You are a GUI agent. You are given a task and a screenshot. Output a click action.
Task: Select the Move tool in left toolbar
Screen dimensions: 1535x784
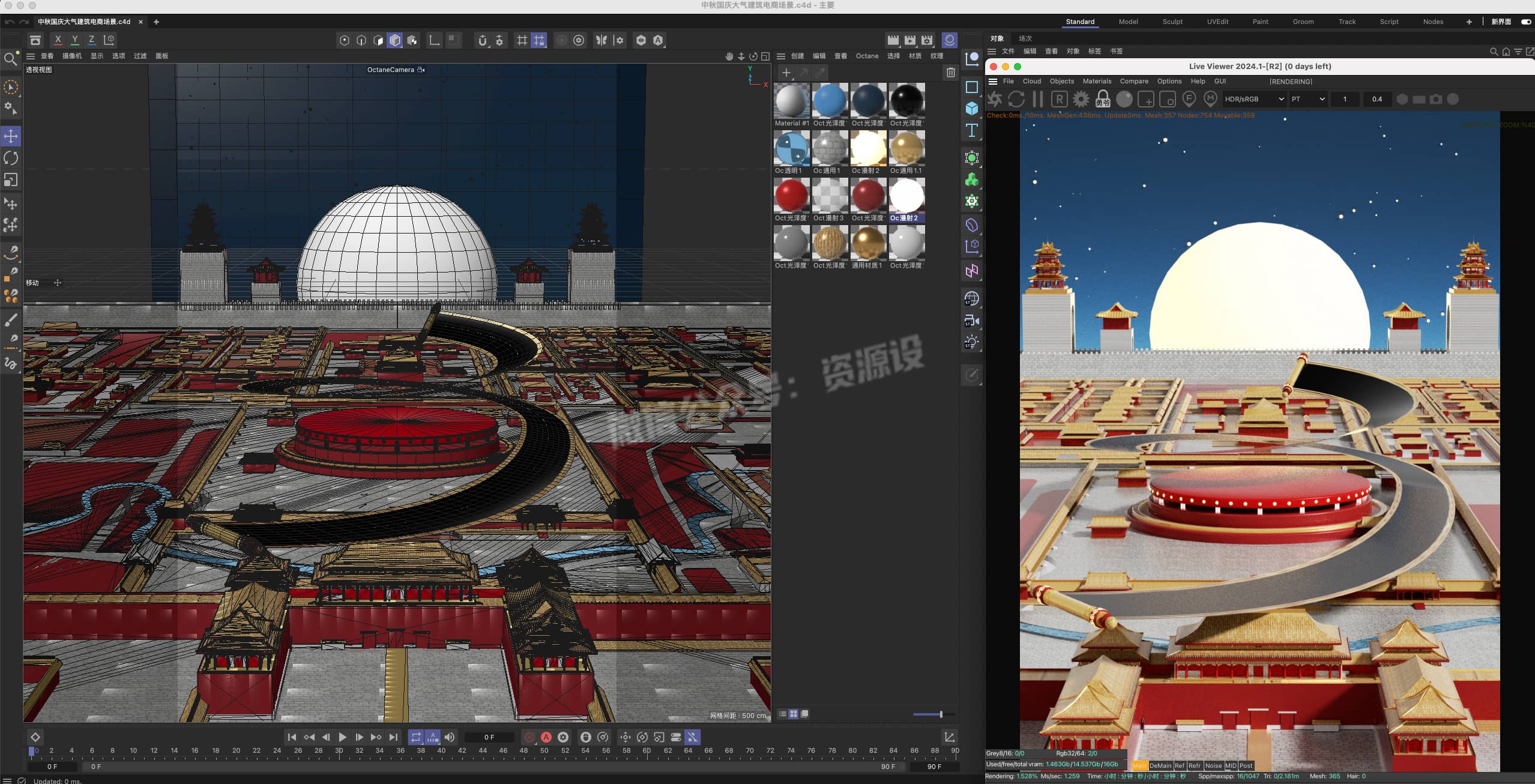pos(11,136)
